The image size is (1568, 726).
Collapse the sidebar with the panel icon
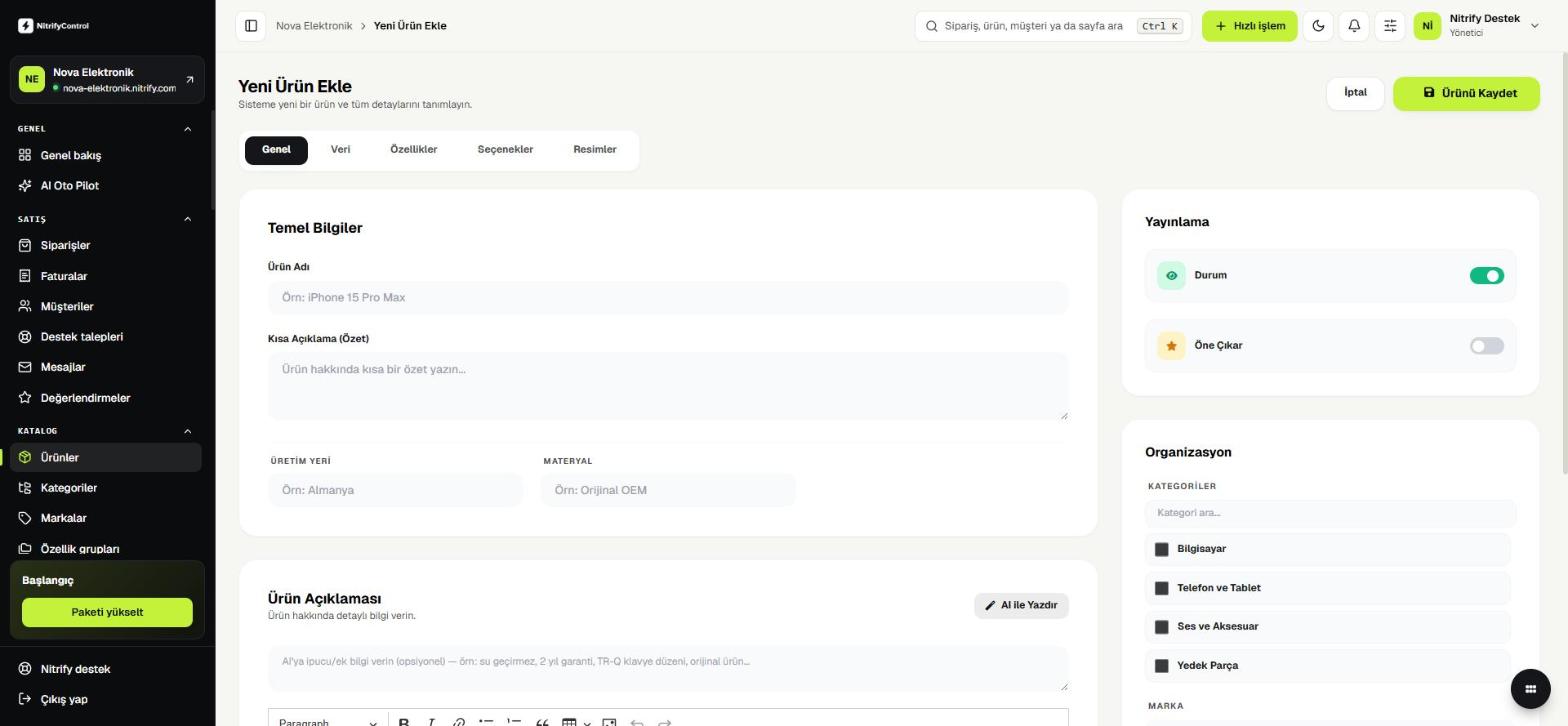click(x=251, y=26)
